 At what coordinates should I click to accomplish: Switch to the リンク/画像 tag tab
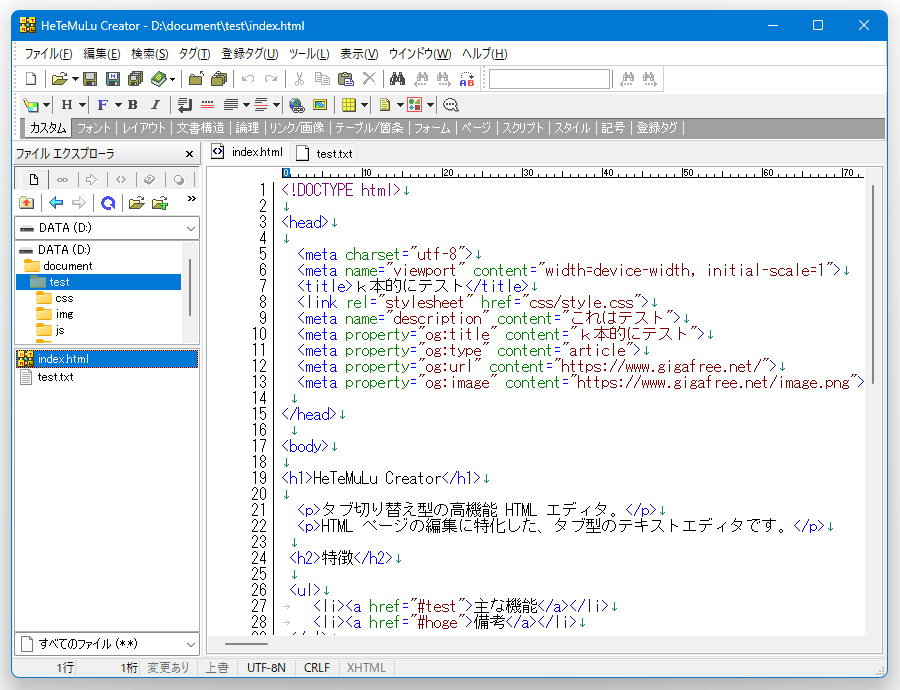pyautogui.click(x=297, y=128)
